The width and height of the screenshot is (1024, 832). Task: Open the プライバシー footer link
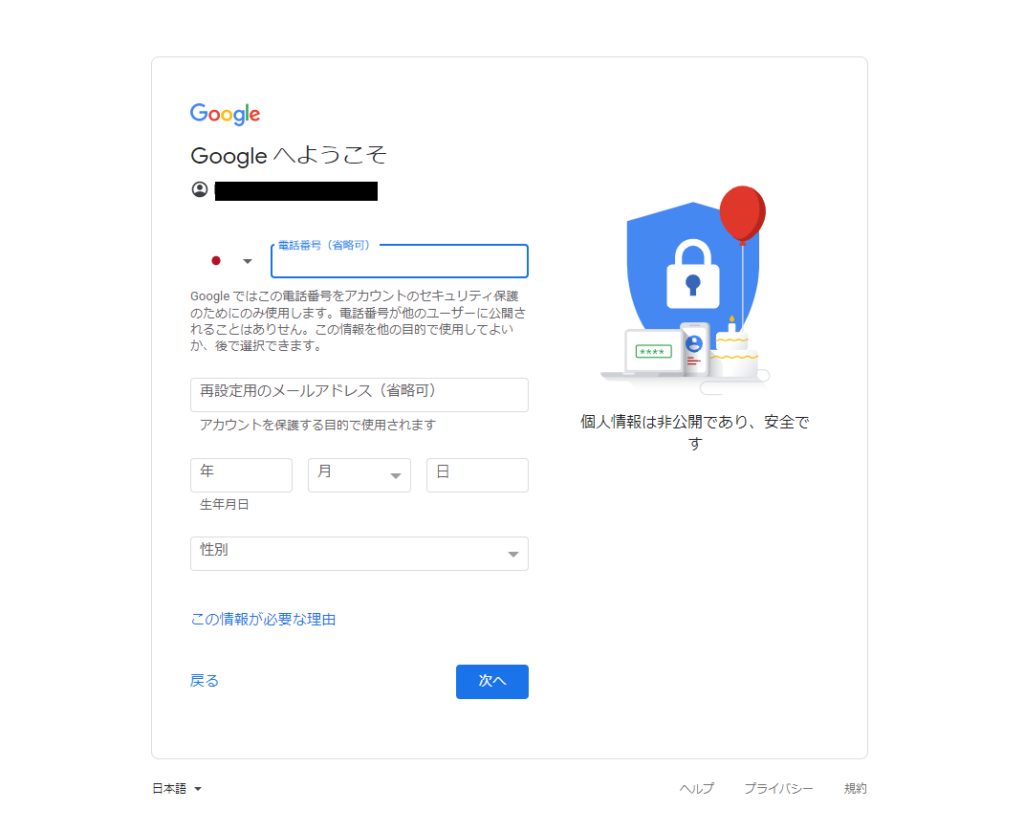[x=778, y=788]
